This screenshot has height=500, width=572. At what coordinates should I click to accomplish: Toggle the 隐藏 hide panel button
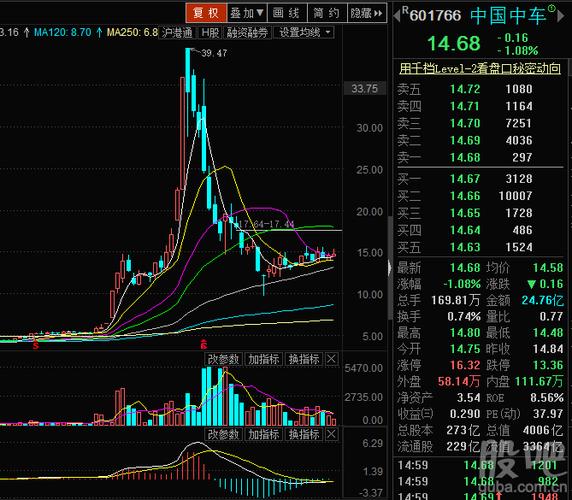point(367,13)
